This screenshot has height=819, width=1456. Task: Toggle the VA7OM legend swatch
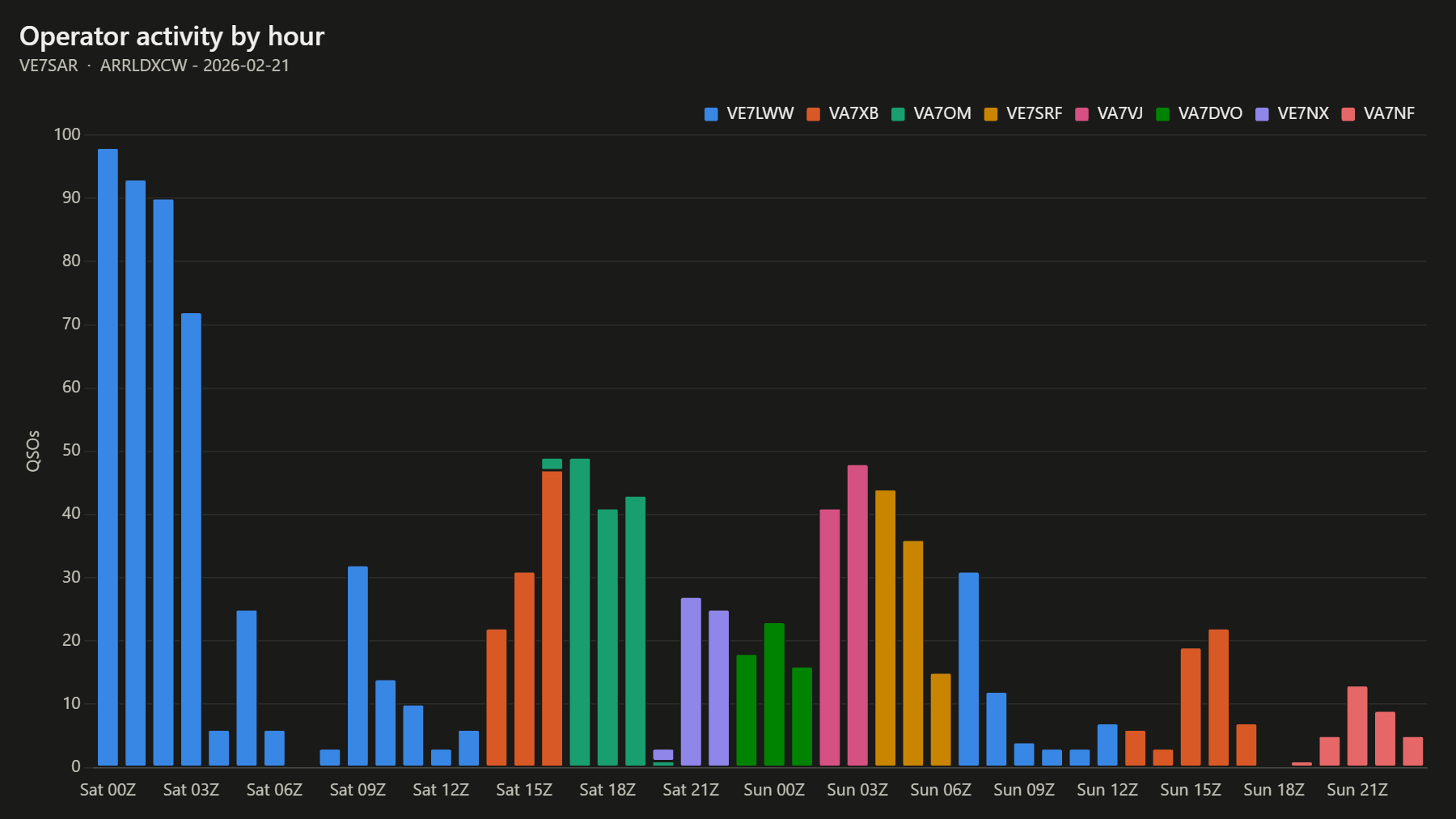pyautogui.click(x=898, y=114)
